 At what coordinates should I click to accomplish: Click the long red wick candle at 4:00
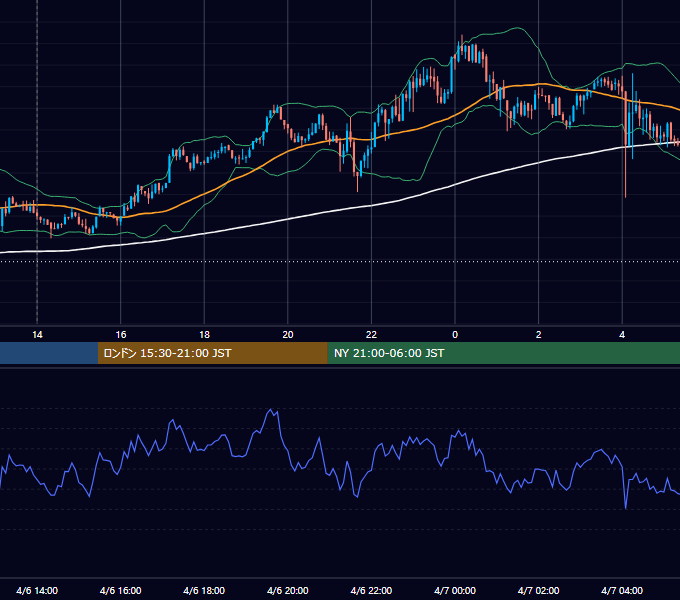pos(625,143)
